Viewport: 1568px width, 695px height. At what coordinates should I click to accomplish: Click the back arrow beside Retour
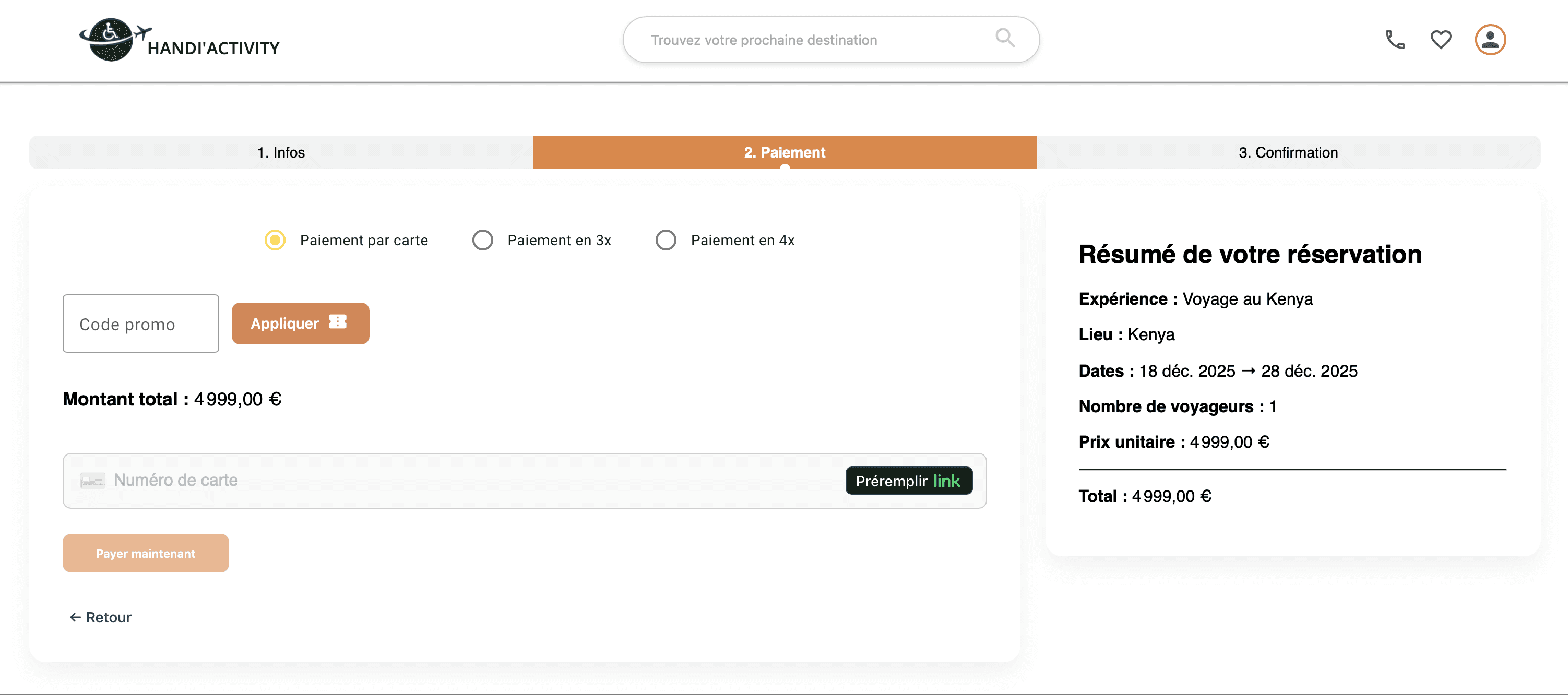pyautogui.click(x=76, y=617)
